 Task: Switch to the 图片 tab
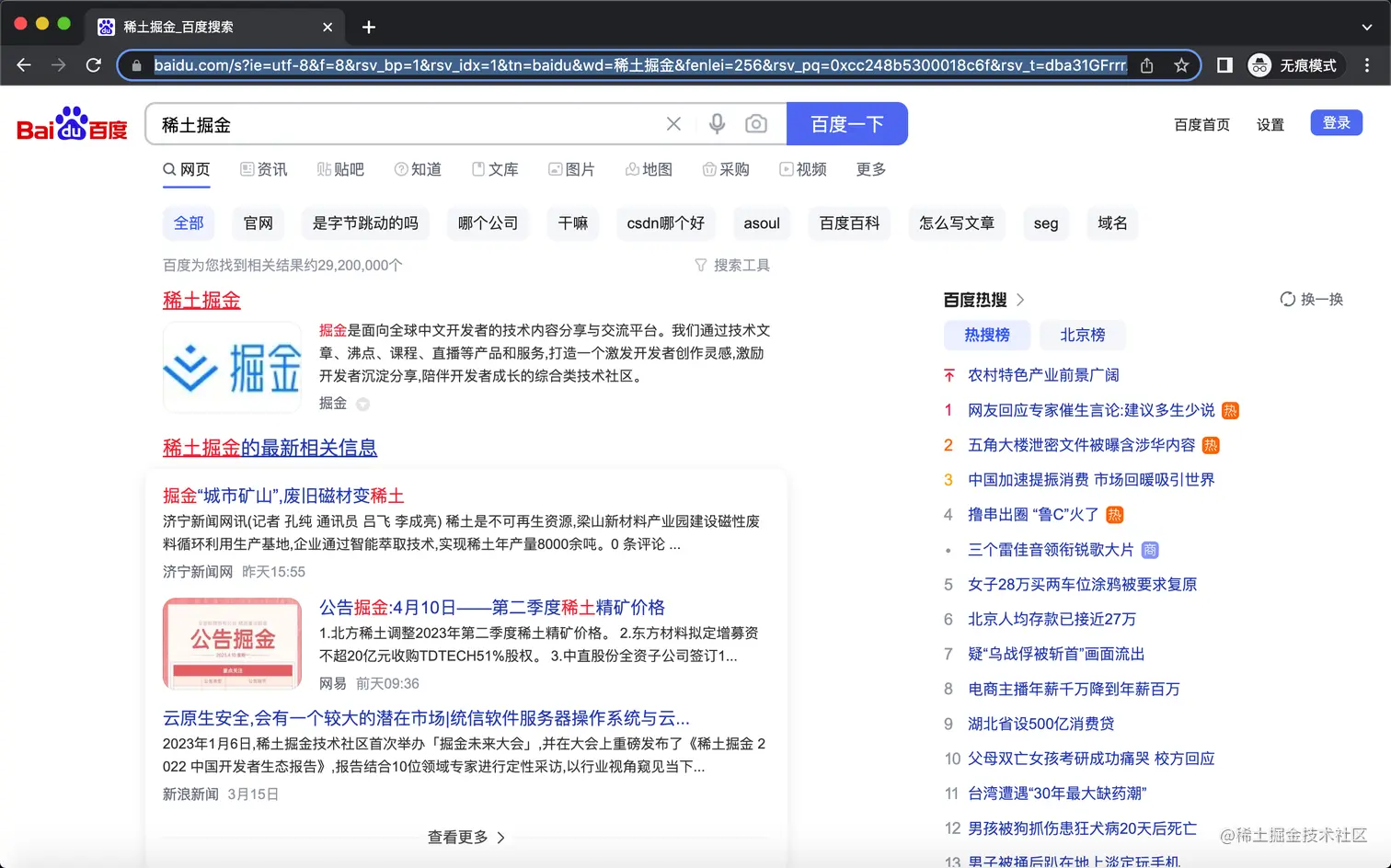(571, 169)
